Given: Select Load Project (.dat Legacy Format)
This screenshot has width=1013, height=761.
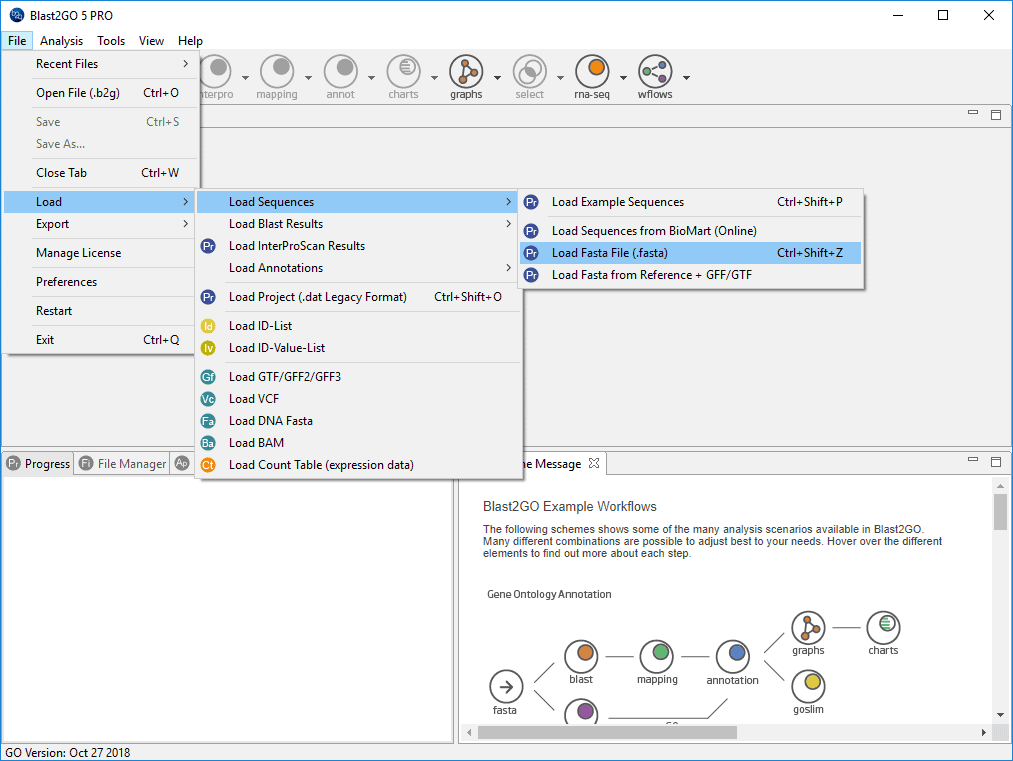Looking at the screenshot, I should coord(359,297).
